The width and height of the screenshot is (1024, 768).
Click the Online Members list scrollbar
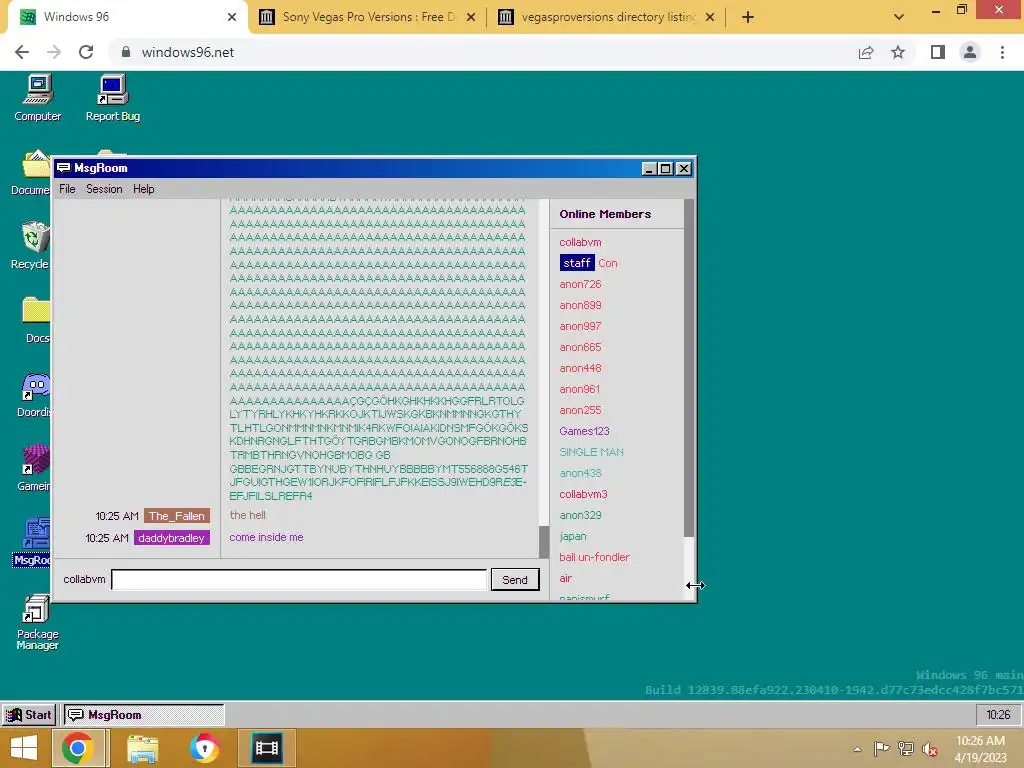click(x=688, y=368)
